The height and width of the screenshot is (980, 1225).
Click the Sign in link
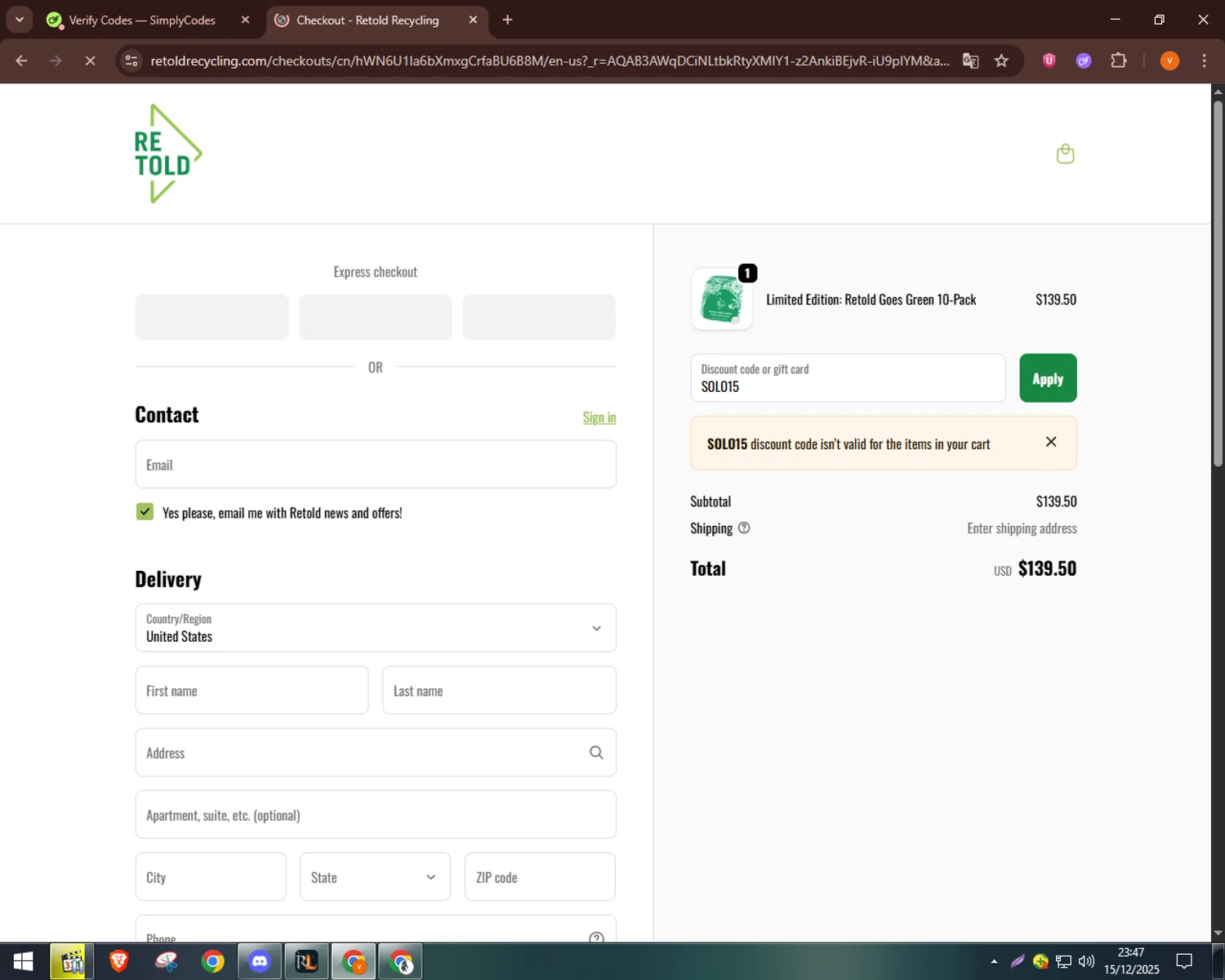(599, 417)
